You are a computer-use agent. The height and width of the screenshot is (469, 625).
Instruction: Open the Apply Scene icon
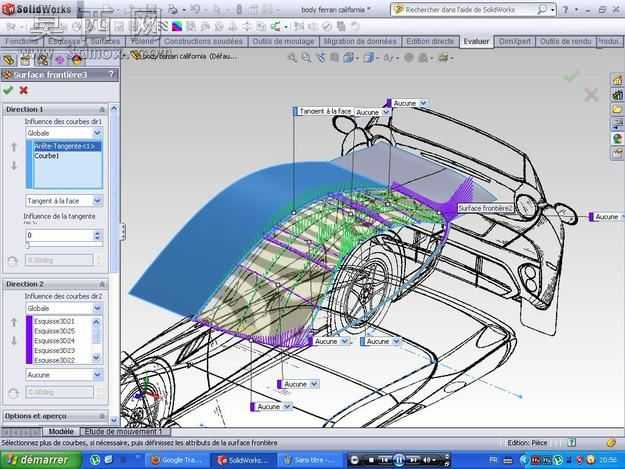(423, 58)
